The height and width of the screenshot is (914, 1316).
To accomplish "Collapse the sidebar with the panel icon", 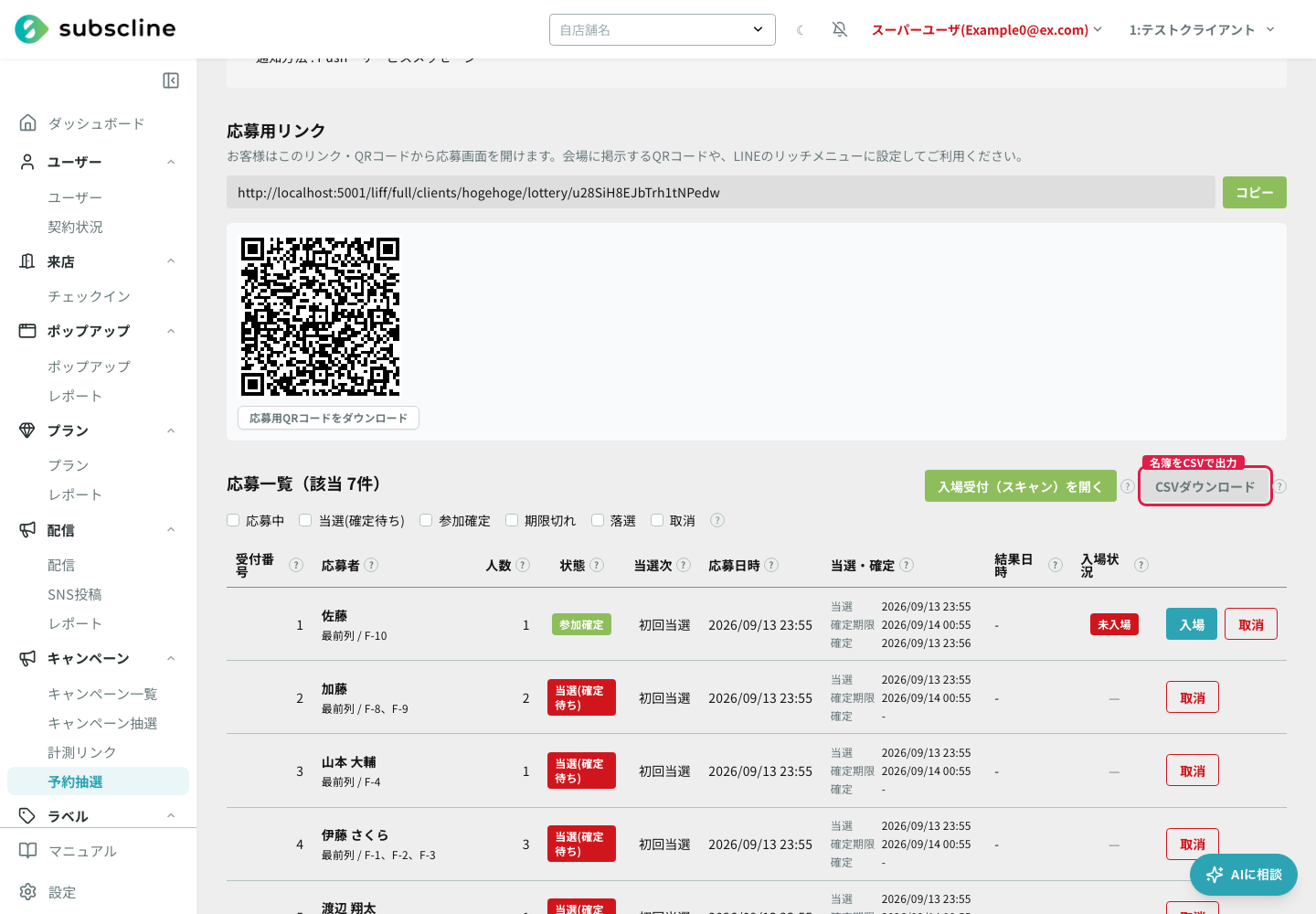I will click(x=171, y=80).
